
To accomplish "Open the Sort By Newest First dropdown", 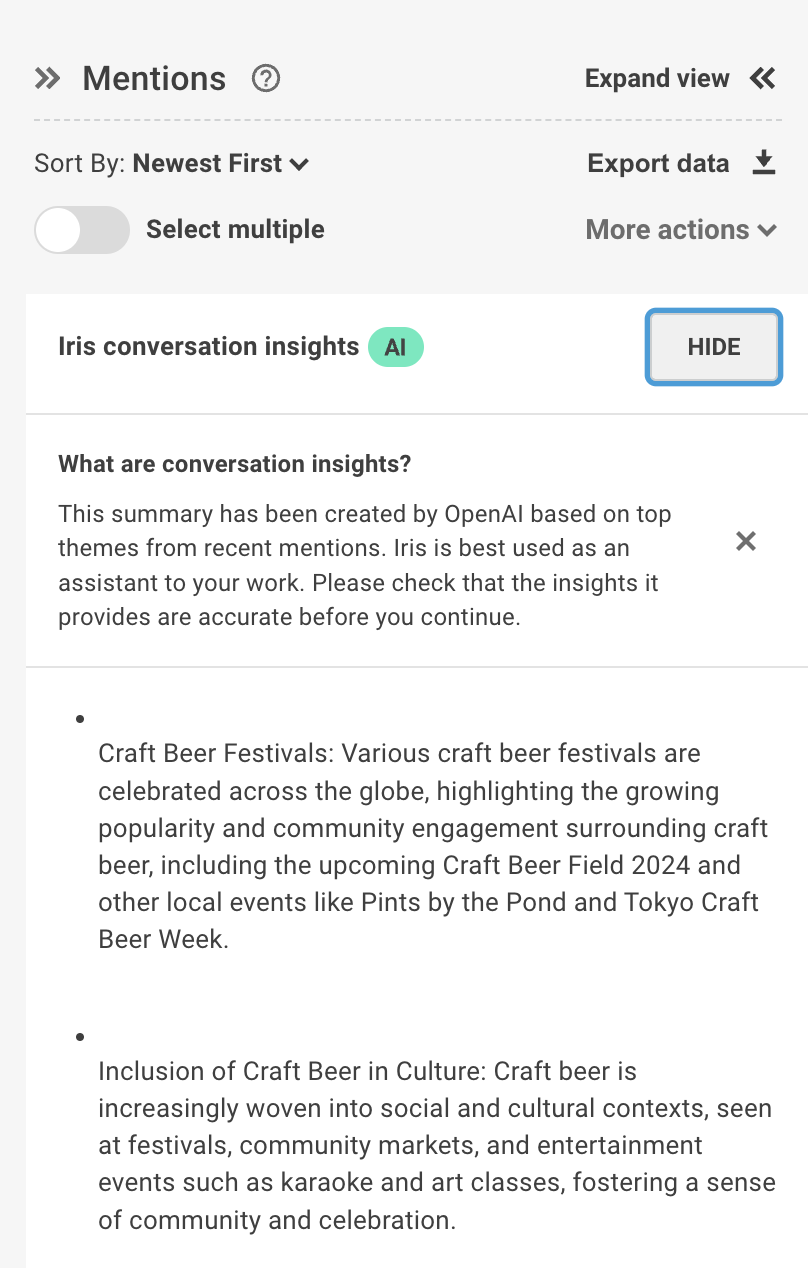I will pyautogui.click(x=172, y=163).
